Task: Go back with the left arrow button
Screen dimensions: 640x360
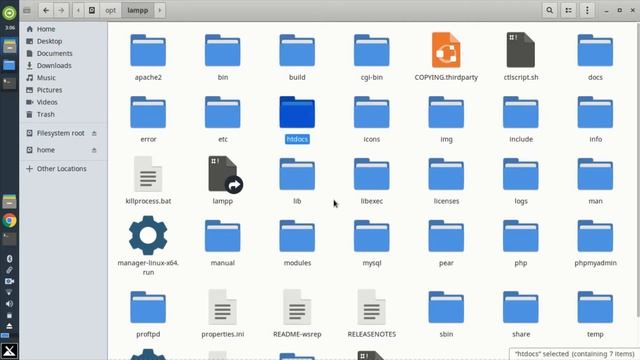Action: 46,10
